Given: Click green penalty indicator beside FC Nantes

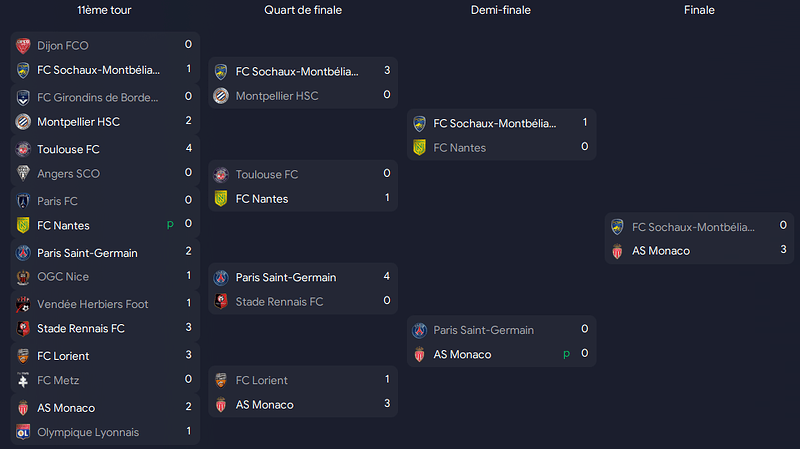Looking at the screenshot, I should pos(170,224).
